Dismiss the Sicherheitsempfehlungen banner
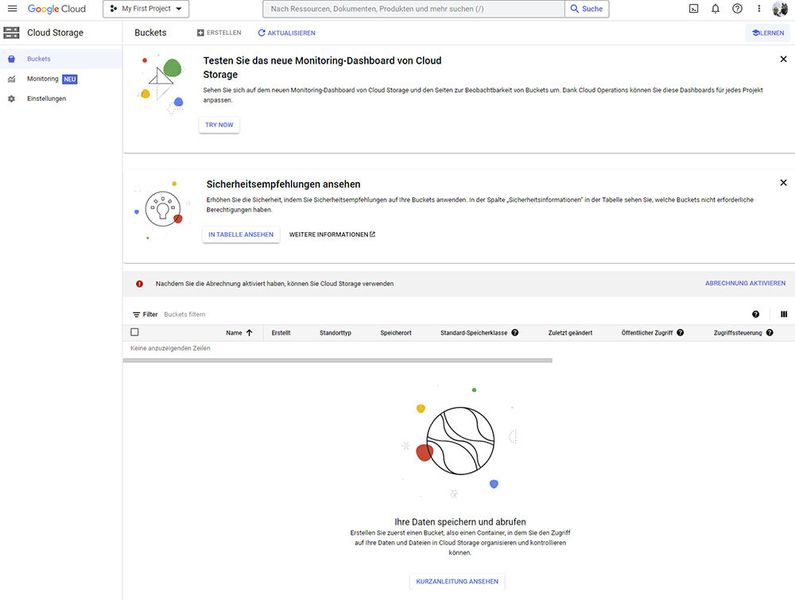 coord(783,183)
